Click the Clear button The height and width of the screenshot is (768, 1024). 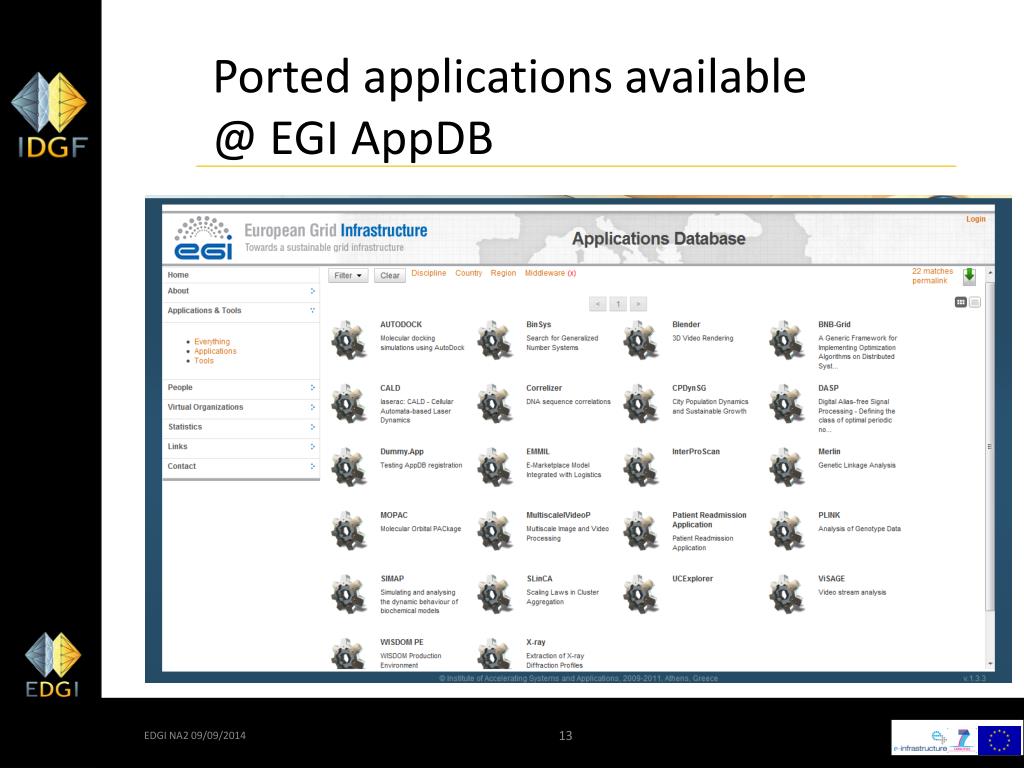[x=390, y=276]
